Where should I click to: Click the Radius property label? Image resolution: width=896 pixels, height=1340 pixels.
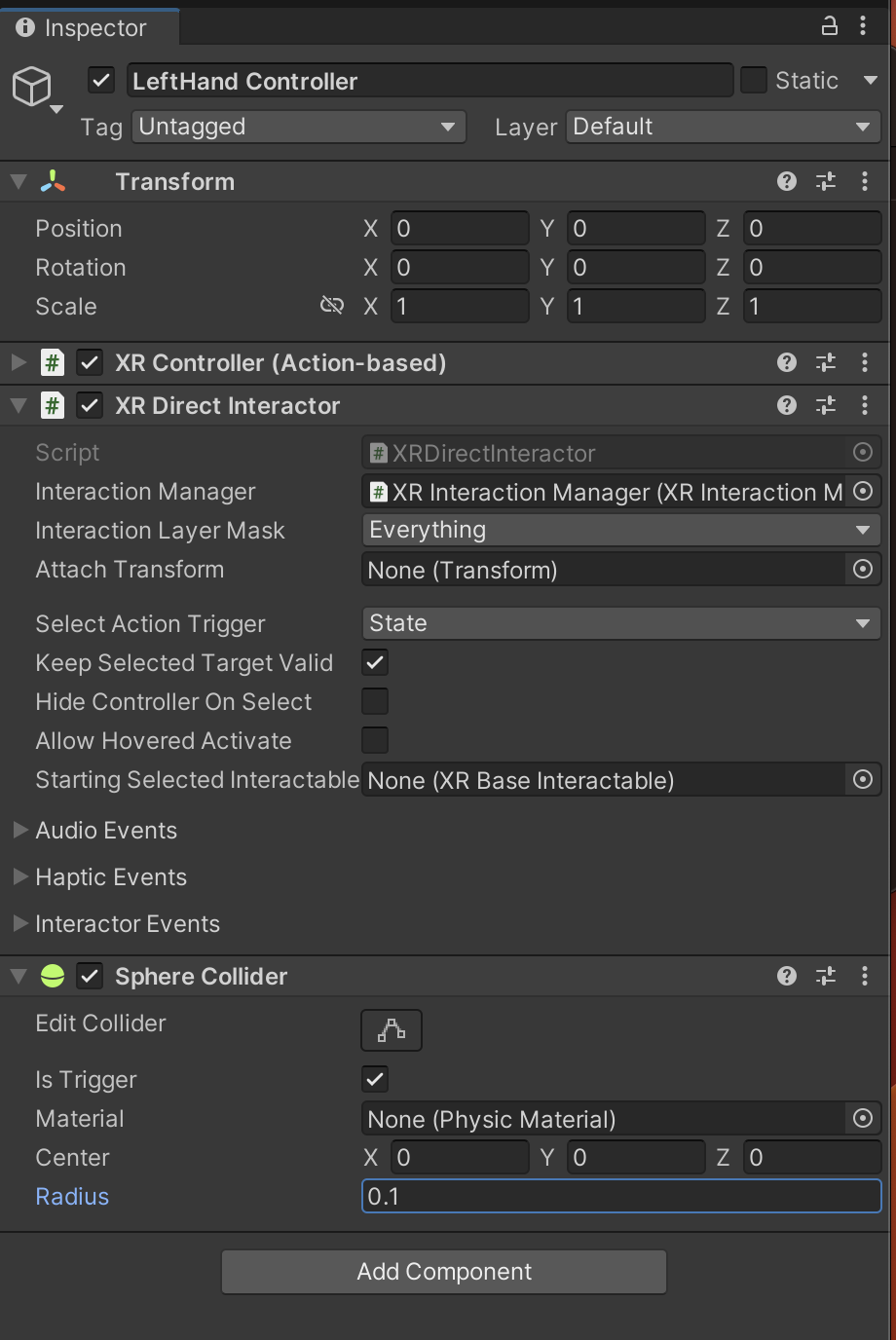click(72, 1196)
